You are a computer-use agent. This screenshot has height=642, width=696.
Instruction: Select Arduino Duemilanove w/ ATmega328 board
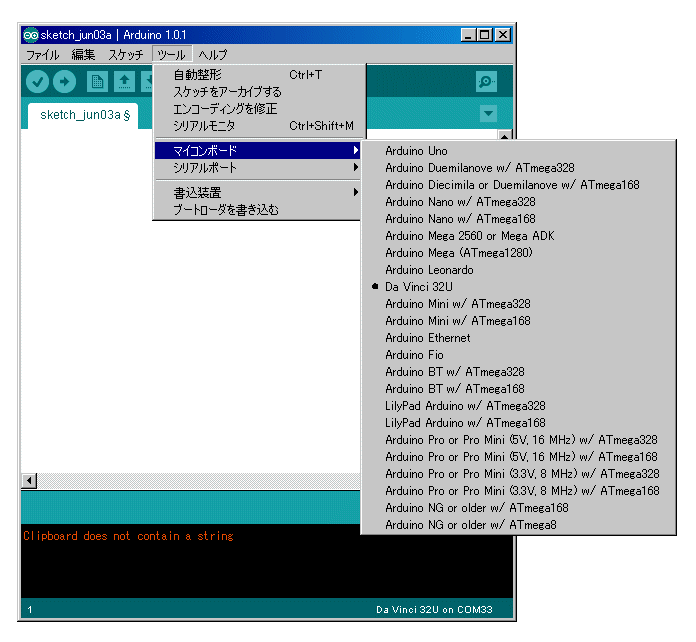pyautogui.click(x=518, y=168)
